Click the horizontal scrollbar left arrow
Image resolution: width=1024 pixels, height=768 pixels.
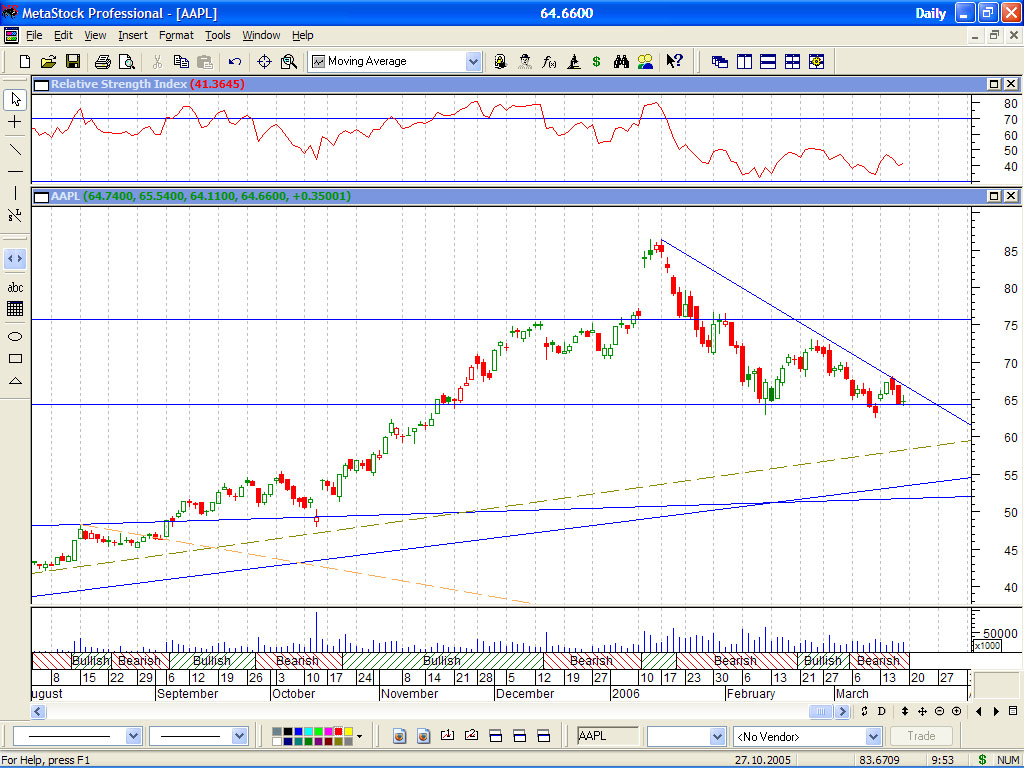click(38, 711)
